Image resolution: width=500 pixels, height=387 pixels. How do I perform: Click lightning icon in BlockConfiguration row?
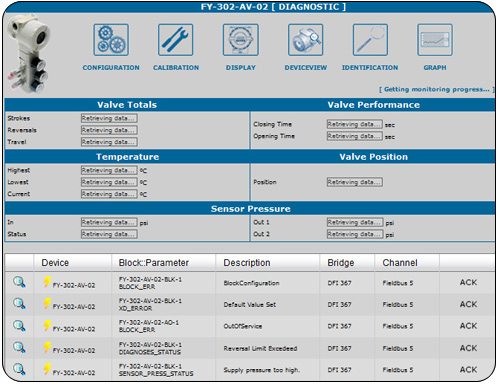(x=47, y=282)
